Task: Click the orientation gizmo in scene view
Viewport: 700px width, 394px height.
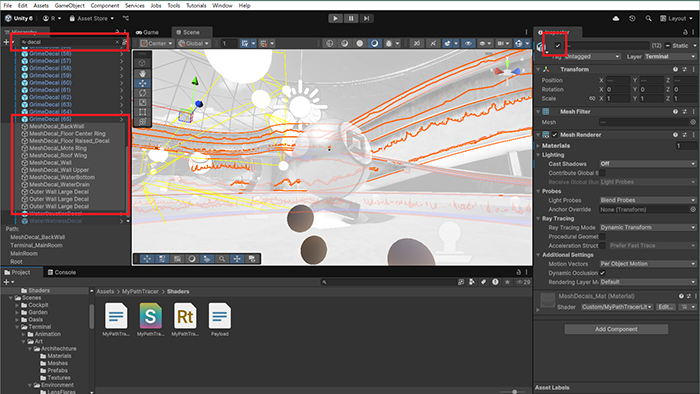Action: pyautogui.click(x=507, y=71)
